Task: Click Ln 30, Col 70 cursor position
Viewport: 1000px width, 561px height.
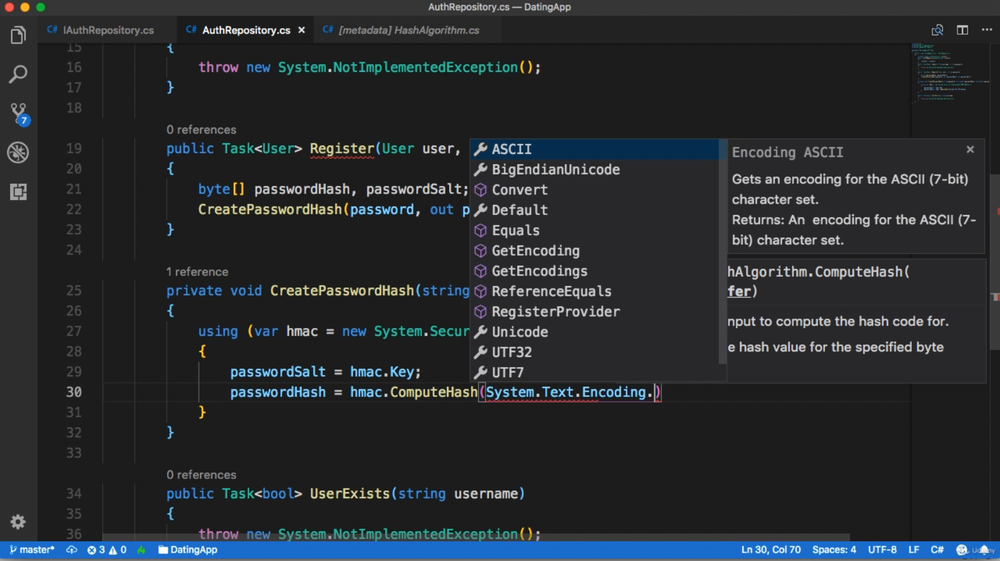Action: (x=770, y=550)
